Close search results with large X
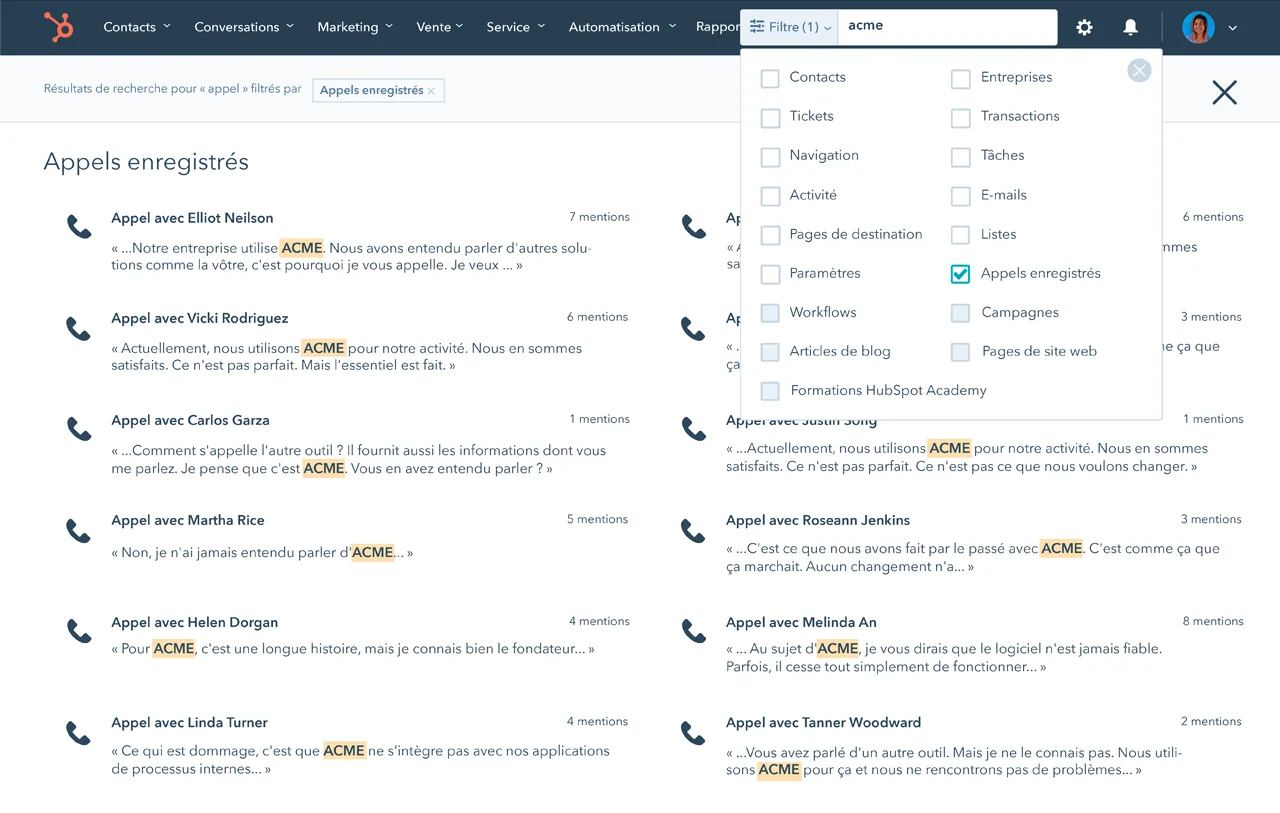This screenshot has width=1280, height=813. (x=1224, y=93)
